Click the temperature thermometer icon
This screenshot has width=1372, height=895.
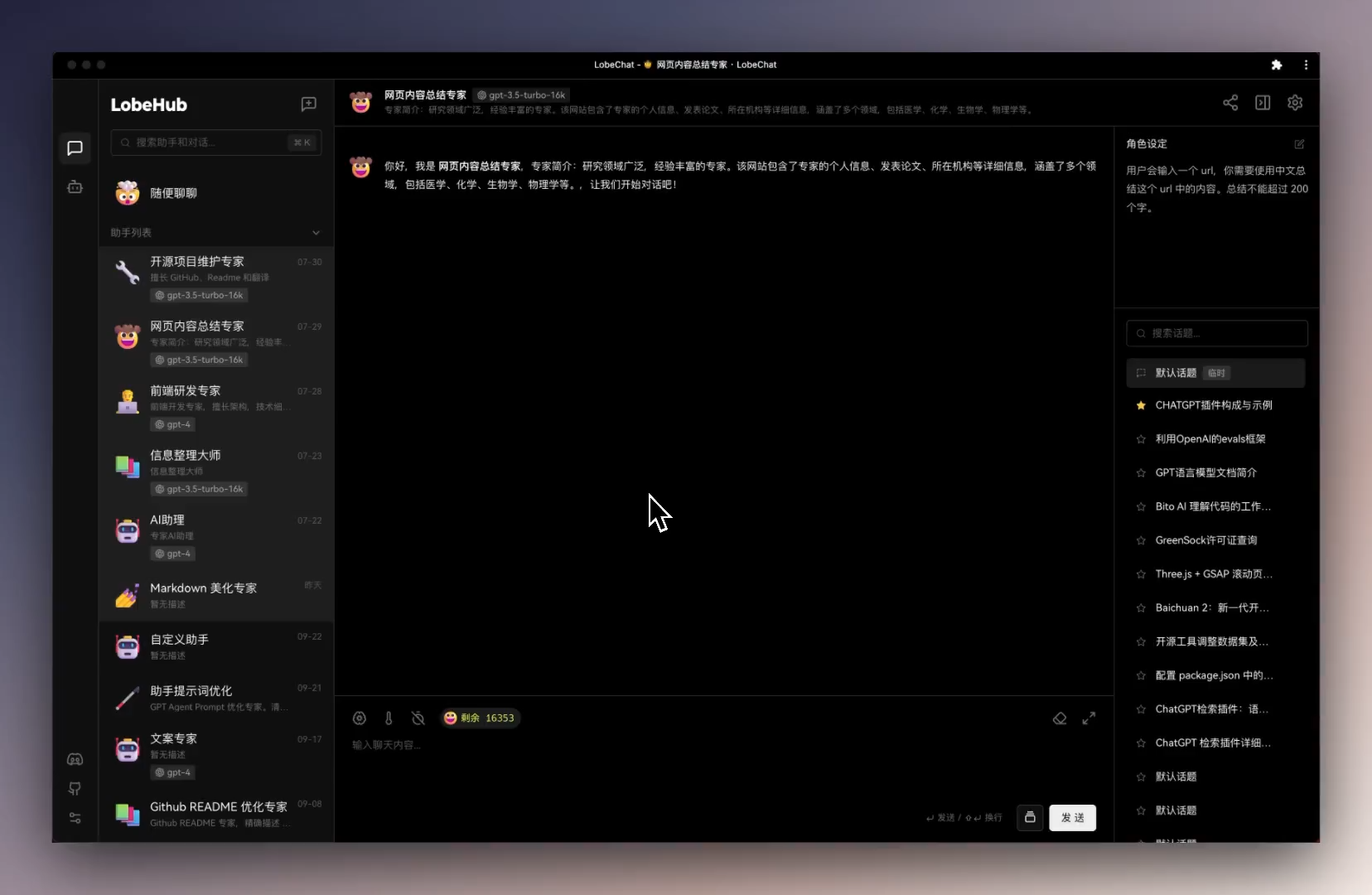[389, 718]
